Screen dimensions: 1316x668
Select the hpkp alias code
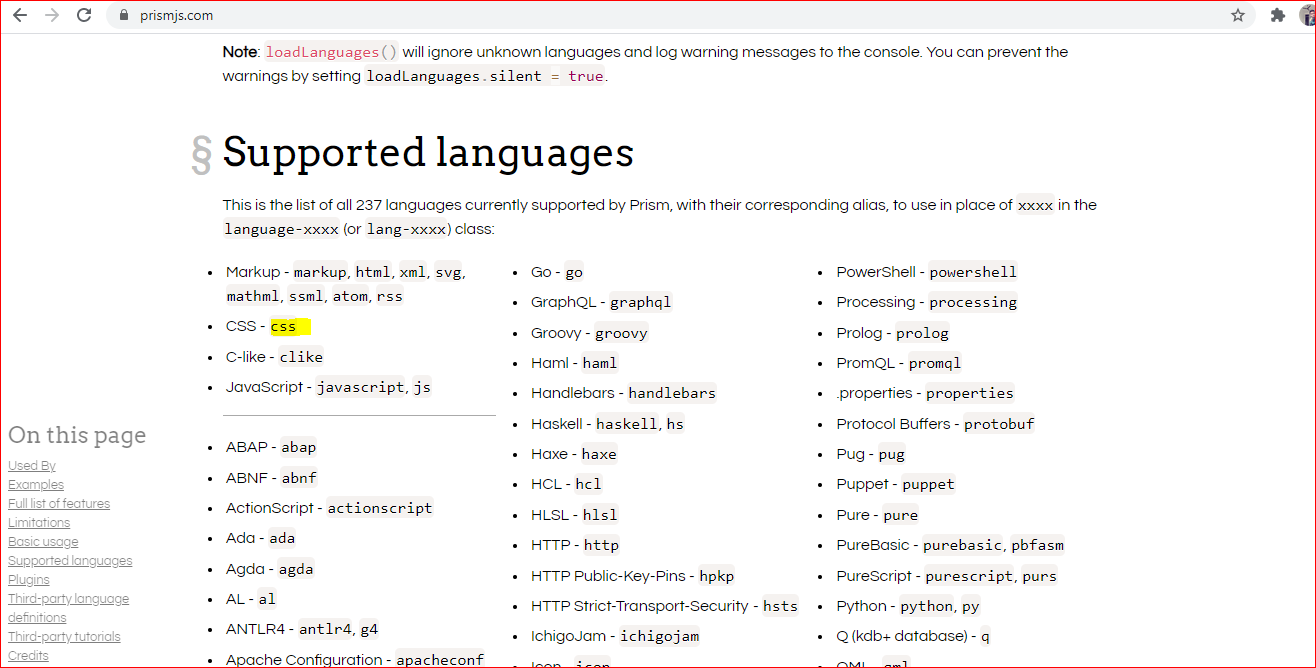click(717, 576)
